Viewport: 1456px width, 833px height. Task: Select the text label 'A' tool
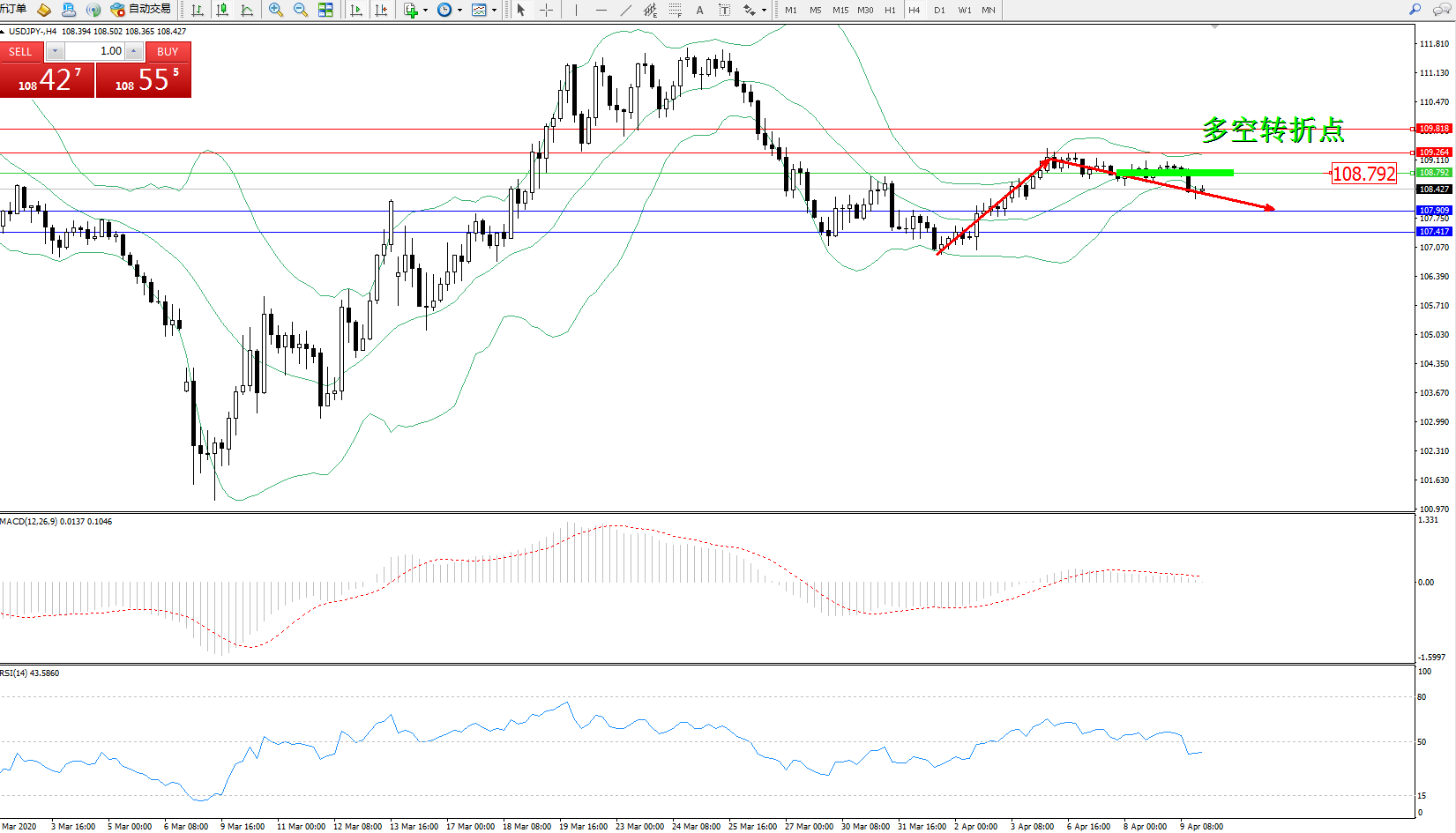699,10
